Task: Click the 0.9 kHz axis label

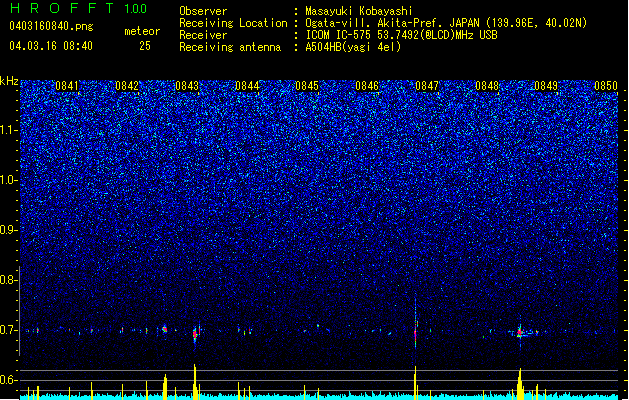Action: (x=8, y=230)
